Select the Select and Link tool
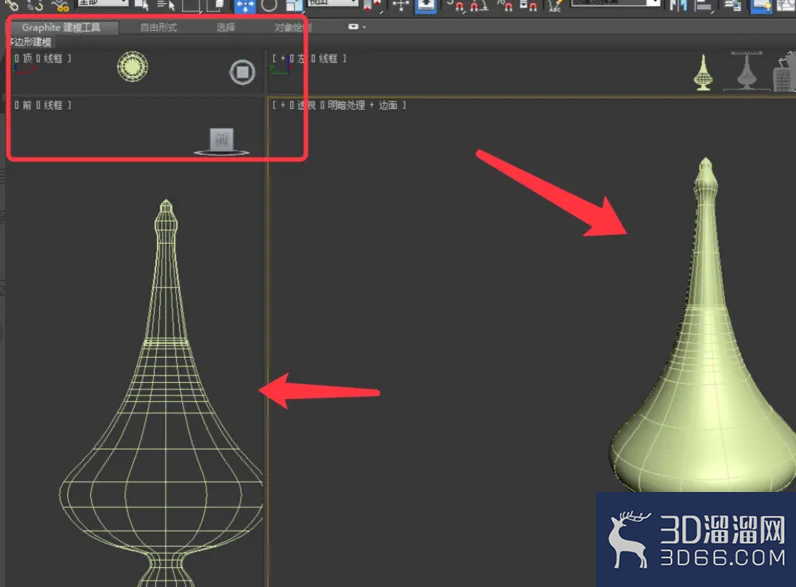Viewport: 796px width, 587px height. (x=11, y=5)
